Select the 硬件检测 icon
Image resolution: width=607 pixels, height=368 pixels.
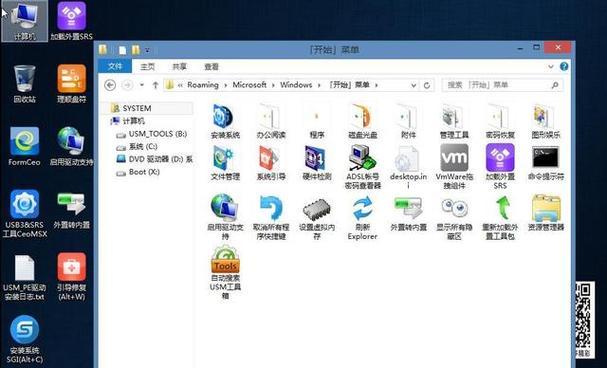(x=317, y=163)
